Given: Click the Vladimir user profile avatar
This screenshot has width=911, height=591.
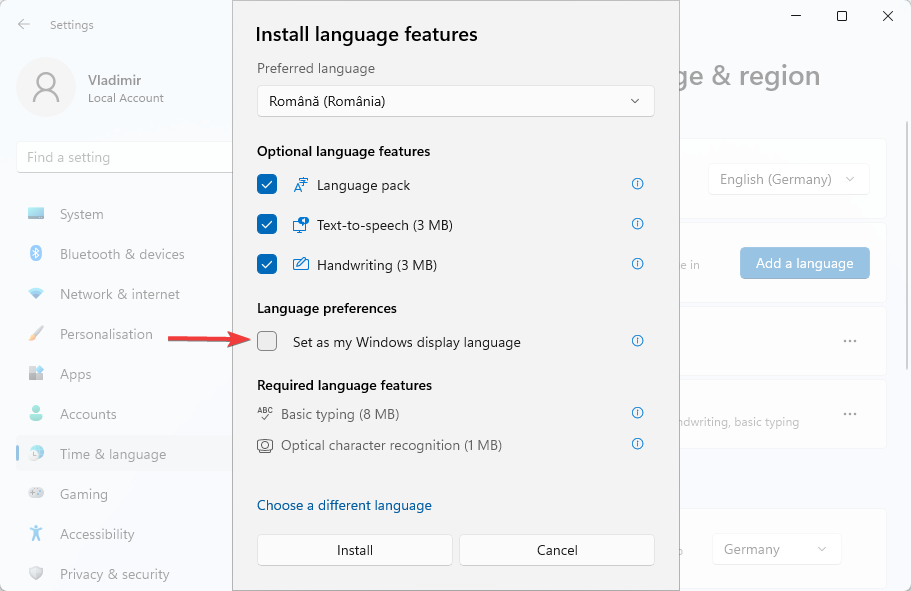Looking at the screenshot, I should (x=46, y=87).
